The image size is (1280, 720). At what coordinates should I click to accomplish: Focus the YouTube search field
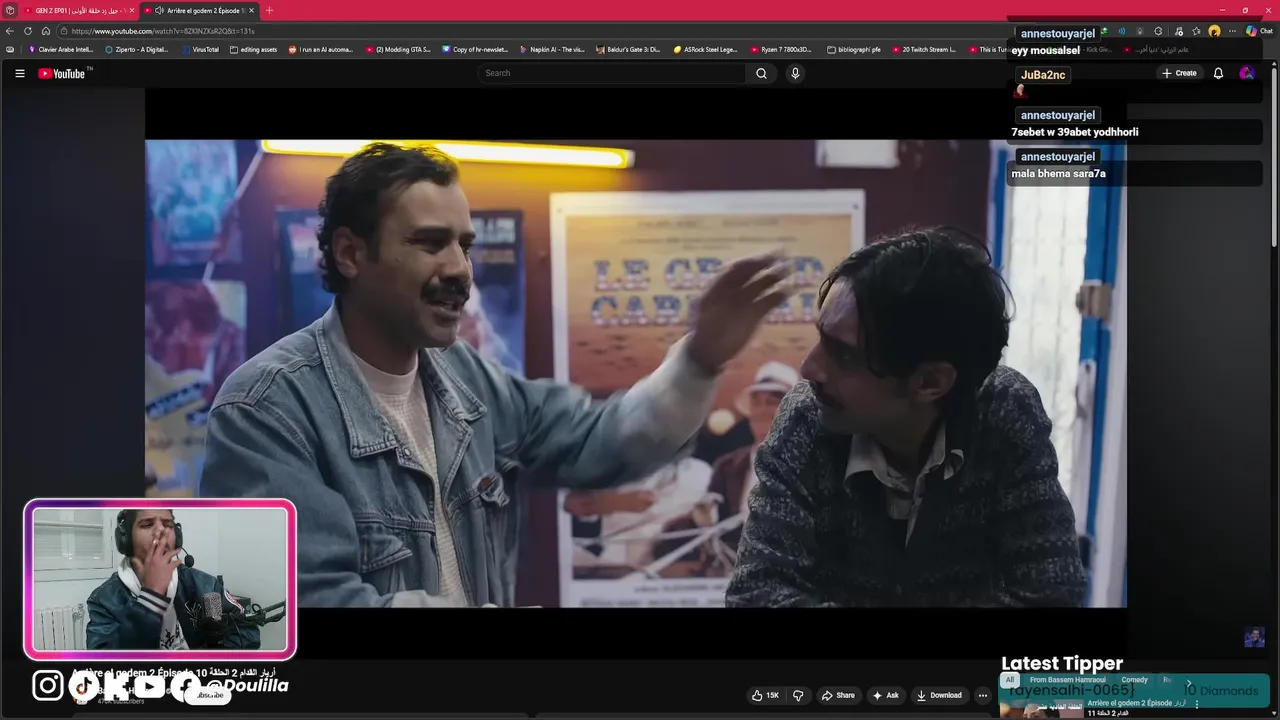[611, 73]
